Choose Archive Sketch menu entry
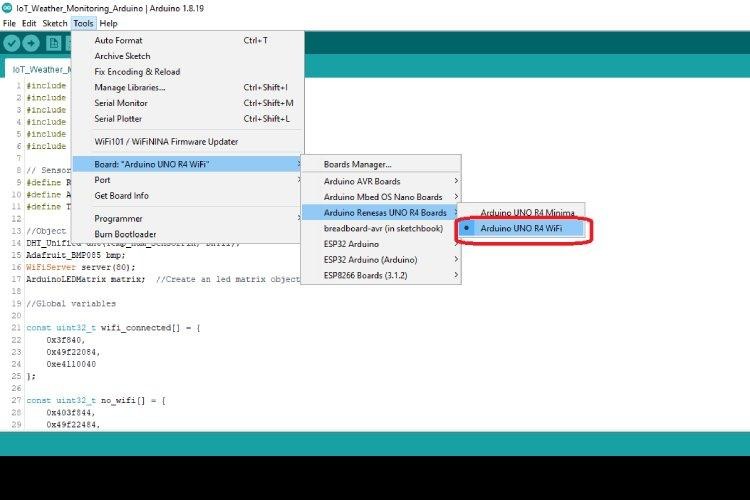Screen dimensions: 750x500 188,56
